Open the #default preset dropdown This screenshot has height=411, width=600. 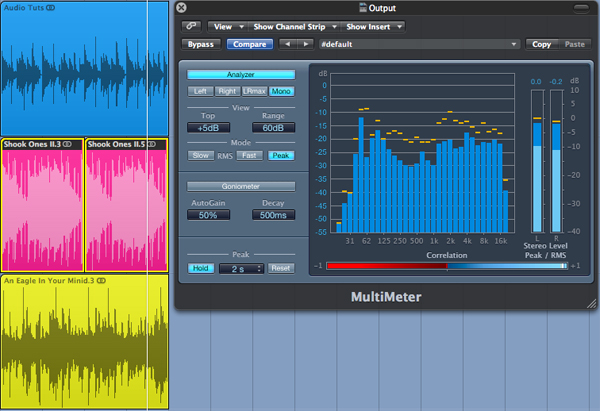pos(419,44)
